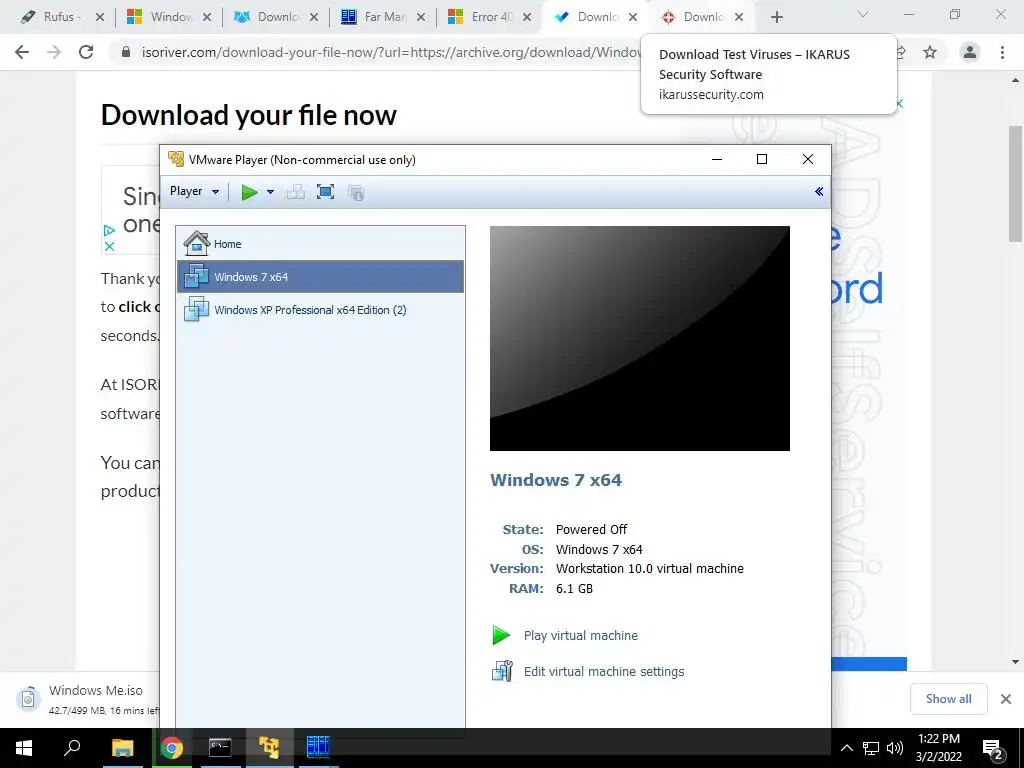Click Play virtual machine link
The height and width of the screenshot is (768, 1024).
[581, 635]
